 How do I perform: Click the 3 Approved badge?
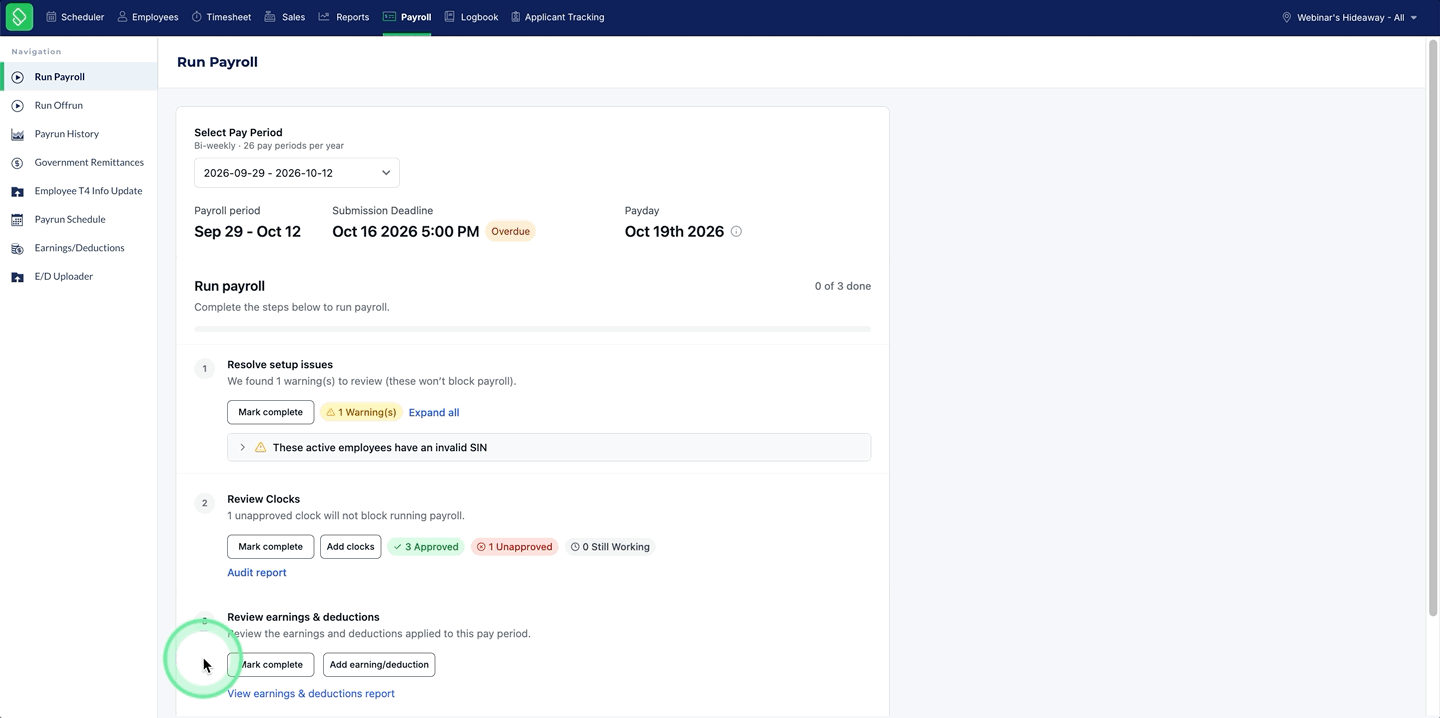(x=426, y=547)
